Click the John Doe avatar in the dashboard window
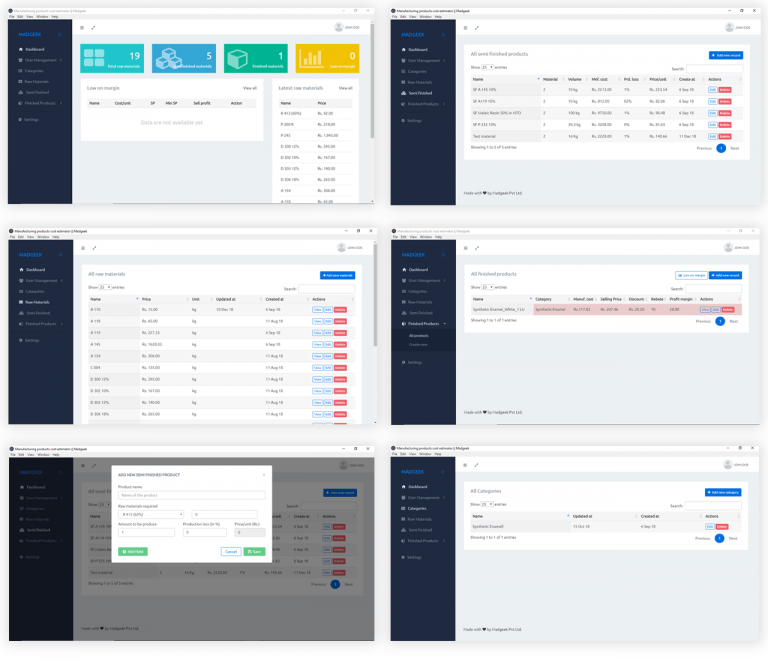 [x=339, y=27]
